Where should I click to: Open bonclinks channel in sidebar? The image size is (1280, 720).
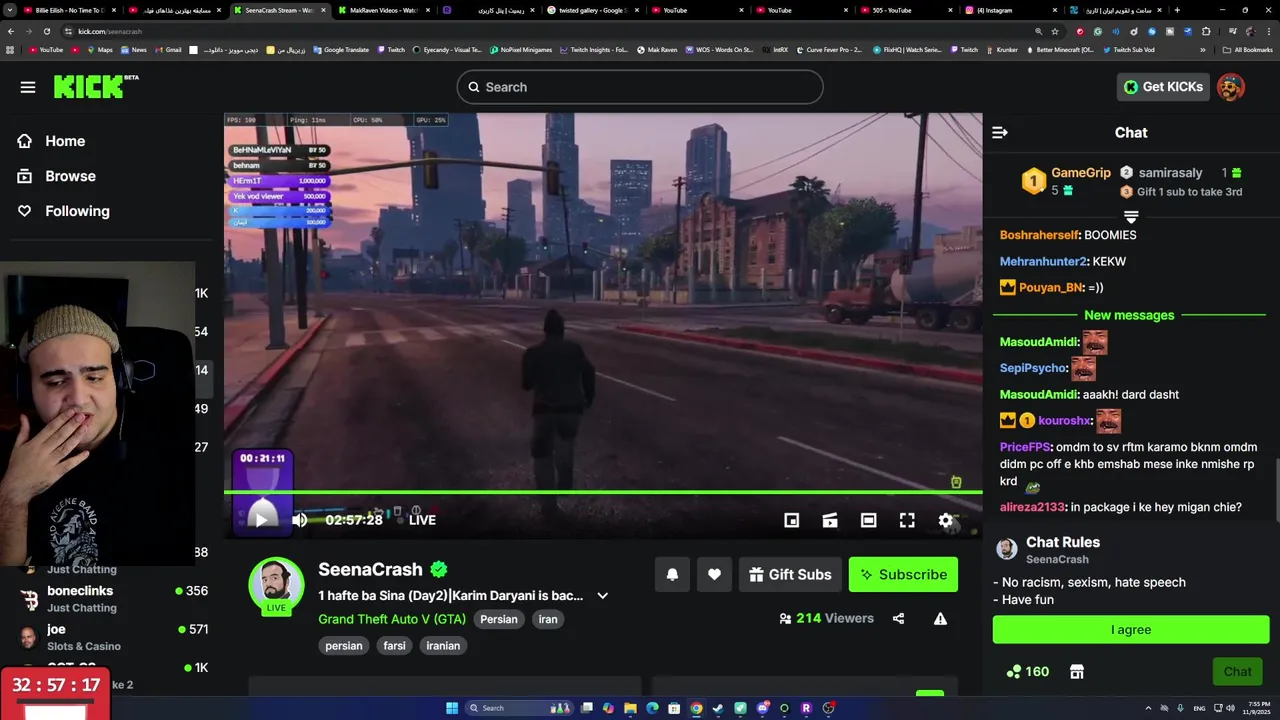(113, 599)
